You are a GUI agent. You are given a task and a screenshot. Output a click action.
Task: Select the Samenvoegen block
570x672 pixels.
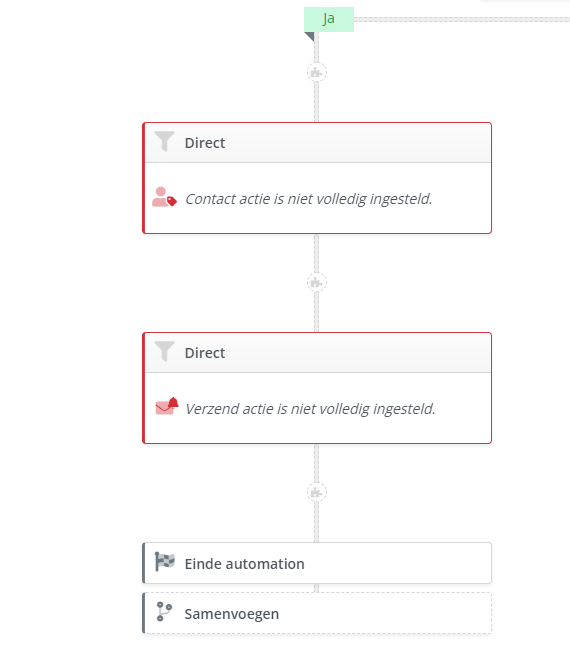(x=317, y=613)
